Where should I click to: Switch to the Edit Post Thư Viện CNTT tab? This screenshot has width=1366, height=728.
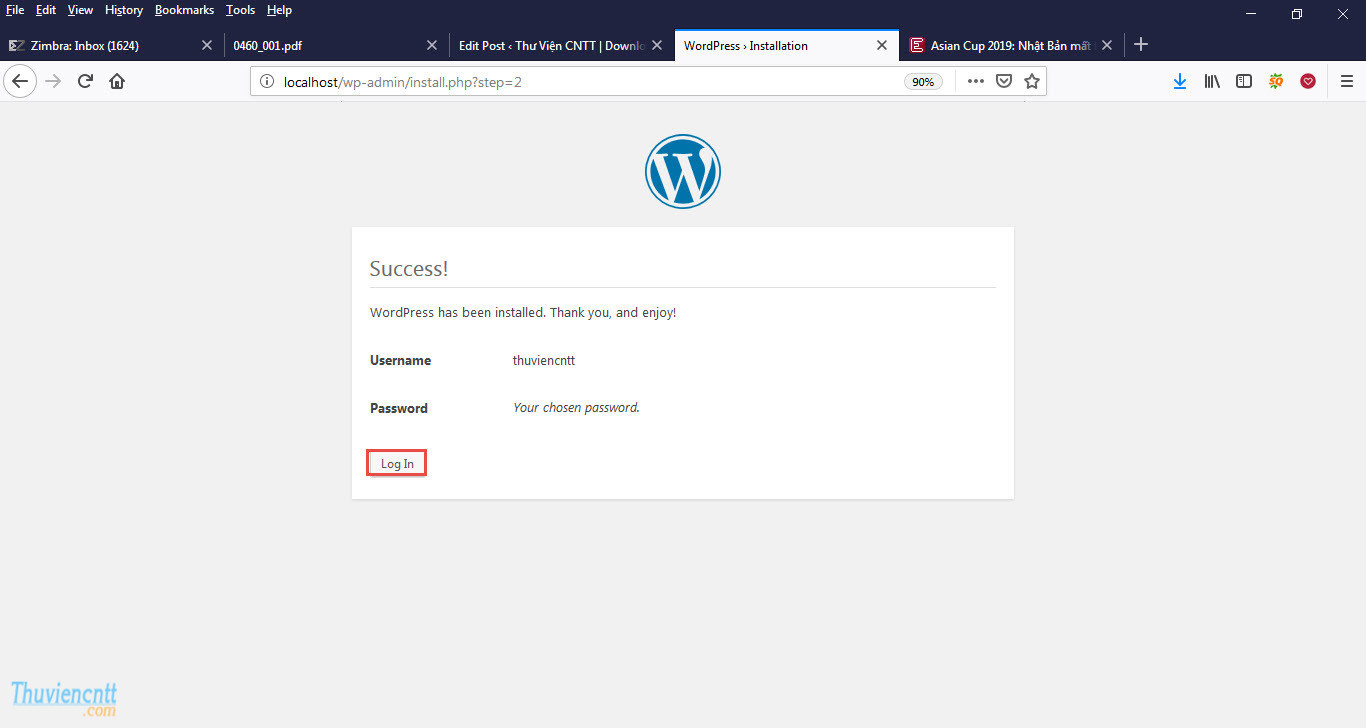(562, 45)
